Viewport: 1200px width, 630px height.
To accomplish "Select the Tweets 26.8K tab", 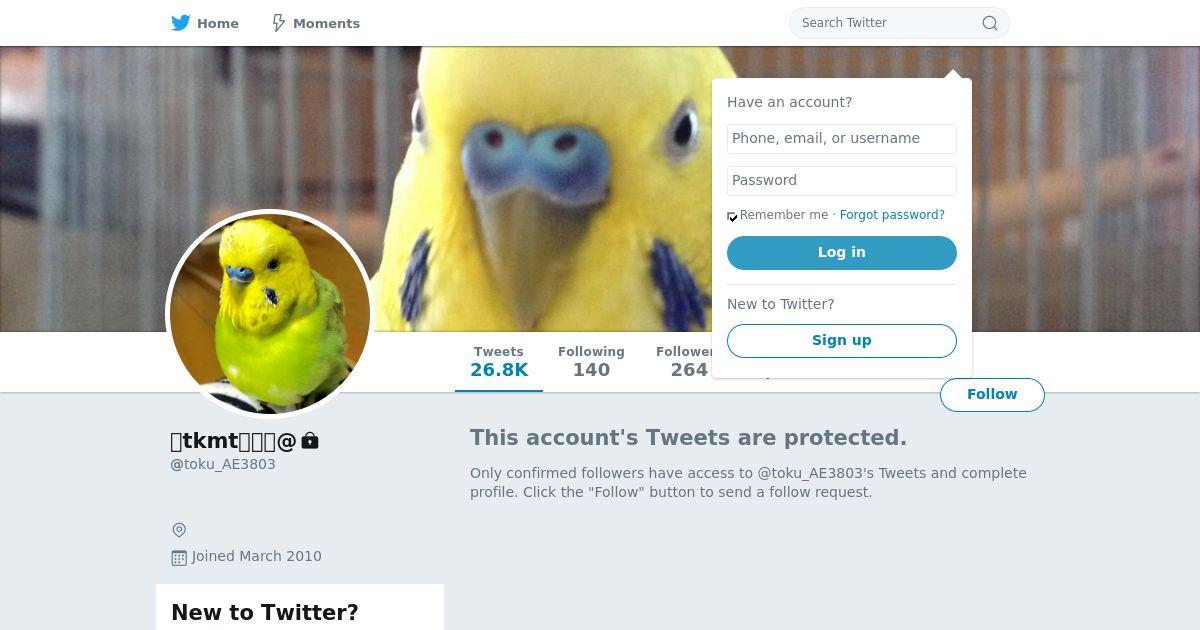I will click(499, 362).
